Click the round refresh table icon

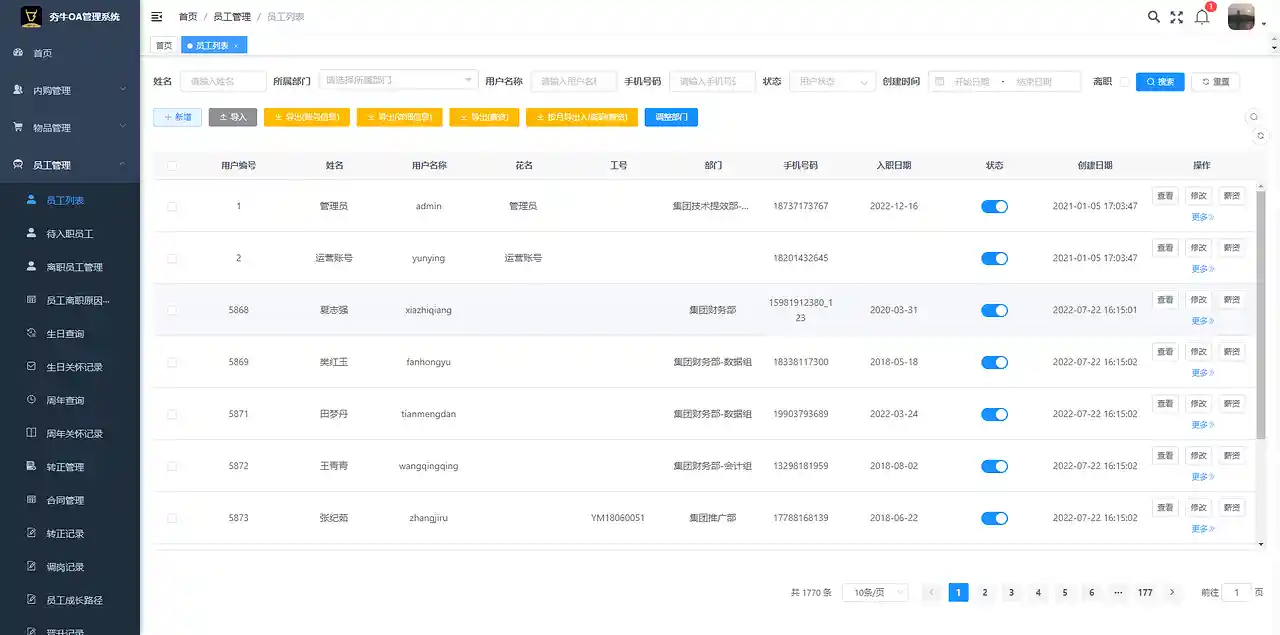pos(1261,135)
